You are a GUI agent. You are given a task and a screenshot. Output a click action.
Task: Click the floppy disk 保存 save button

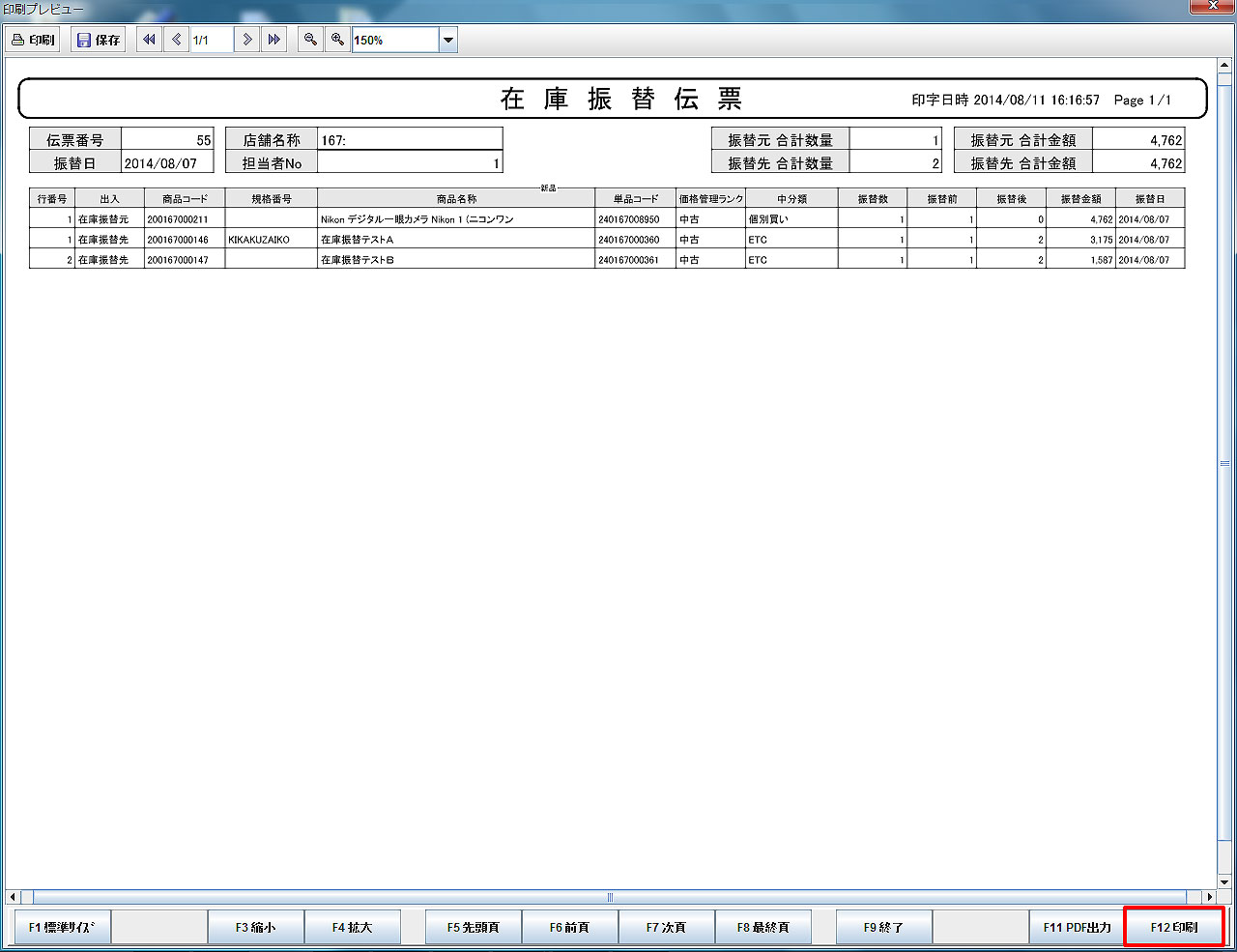pos(99,40)
